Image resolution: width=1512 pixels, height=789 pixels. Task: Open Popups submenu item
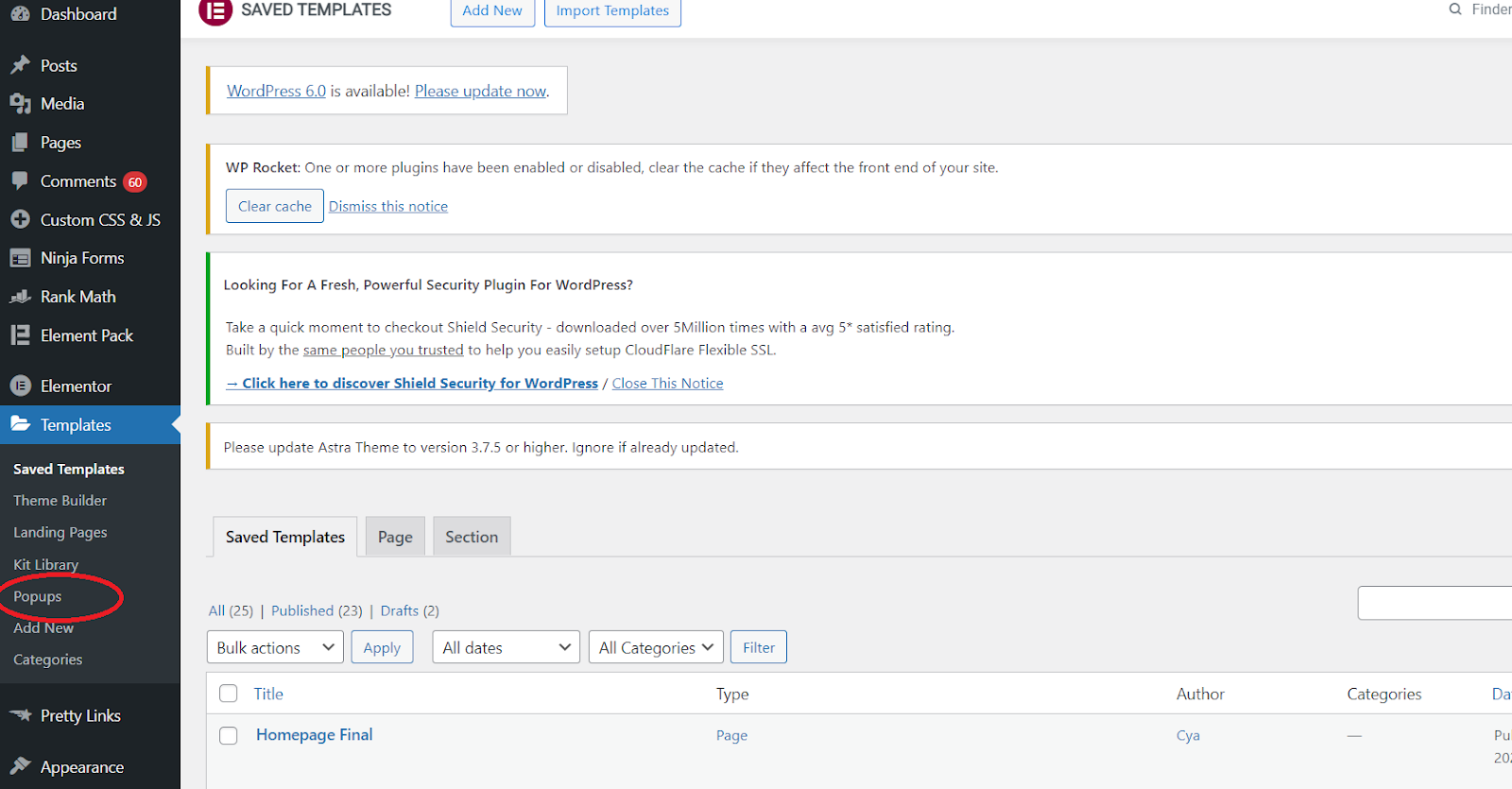pyautogui.click(x=37, y=597)
